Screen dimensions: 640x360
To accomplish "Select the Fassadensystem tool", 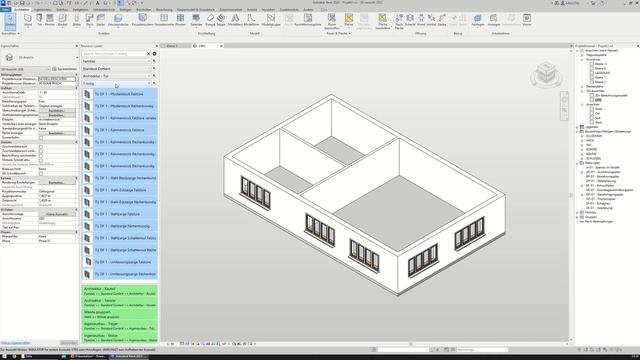I will [x=142, y=20].
